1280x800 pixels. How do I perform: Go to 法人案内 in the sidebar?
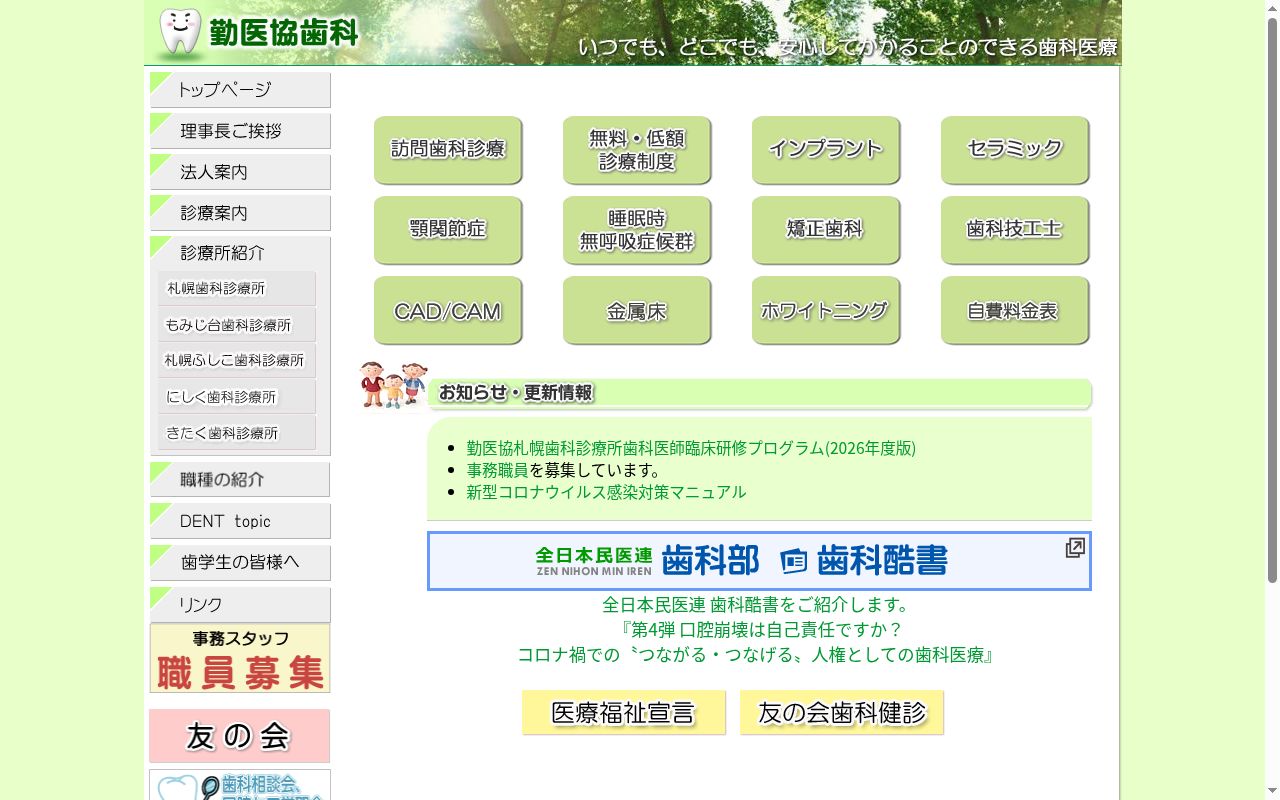[240, 172]
